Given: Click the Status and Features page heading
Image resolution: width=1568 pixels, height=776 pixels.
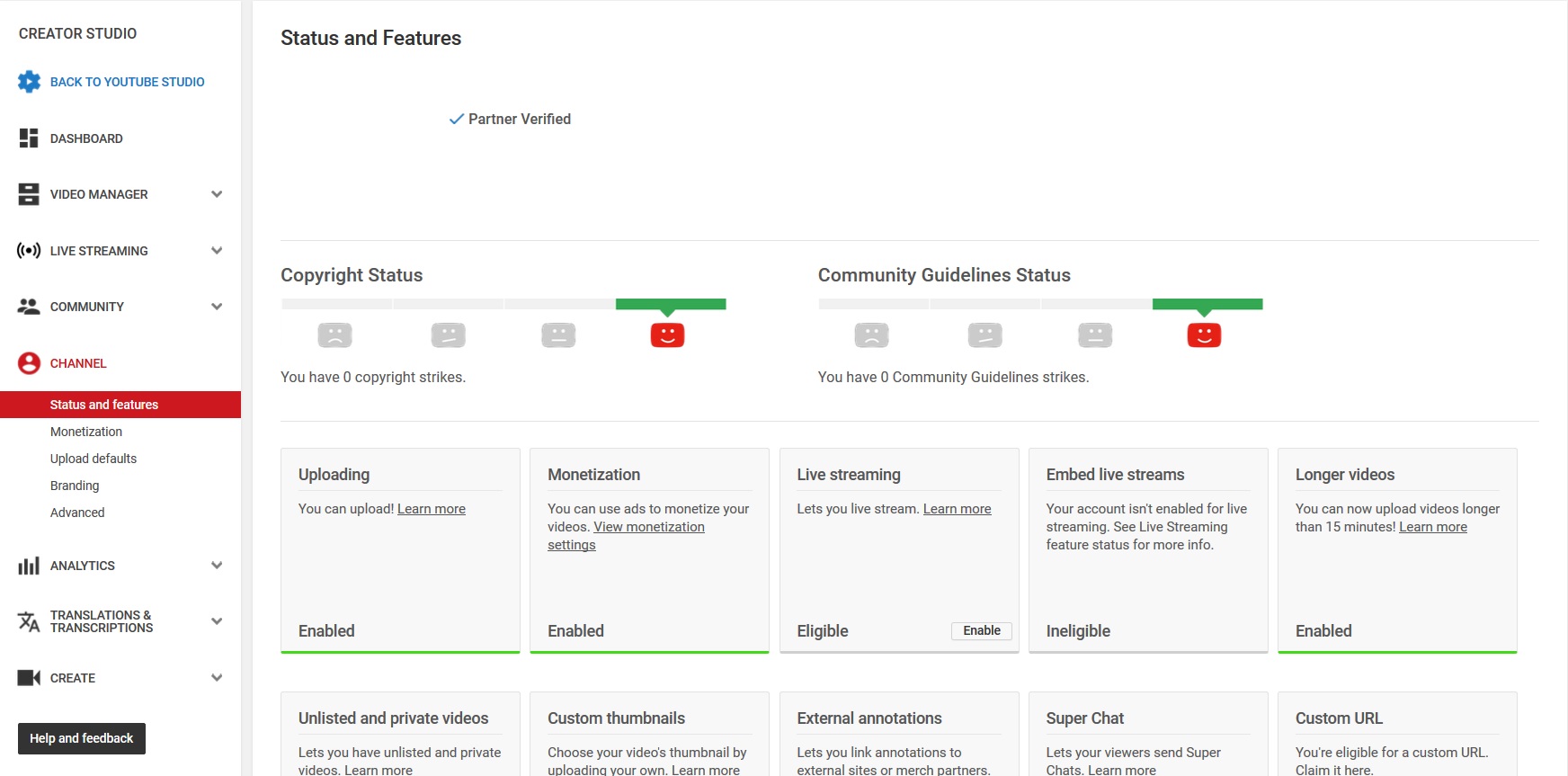Looking at the screenshot, I should (370, 38).
